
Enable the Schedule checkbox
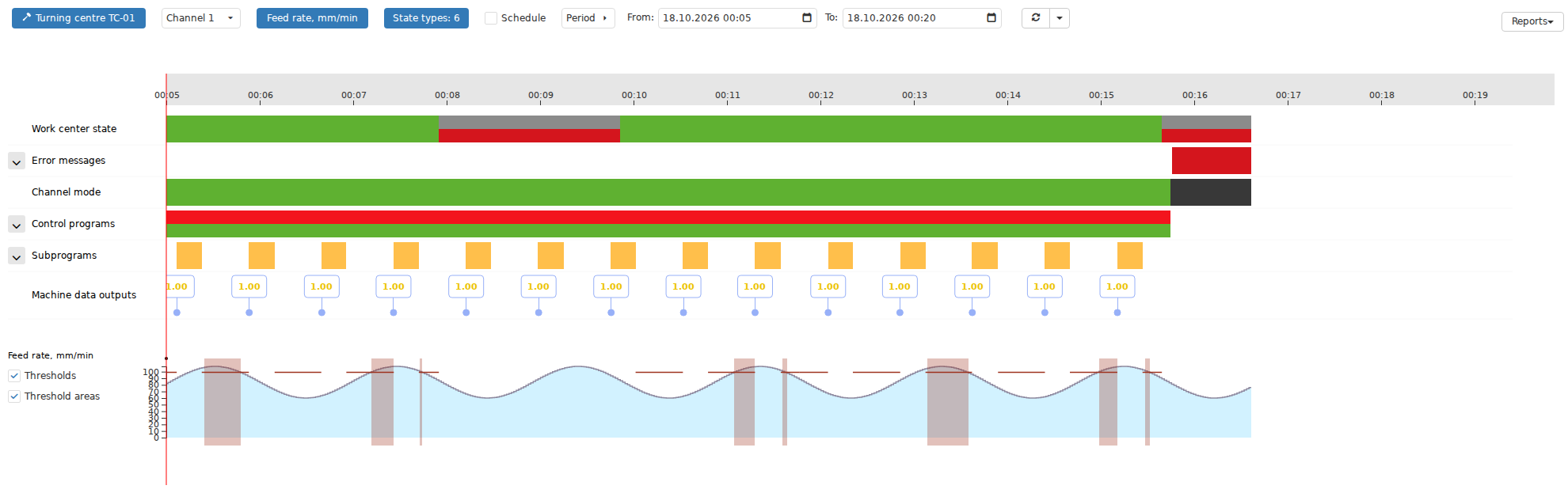tap(491, 18)
